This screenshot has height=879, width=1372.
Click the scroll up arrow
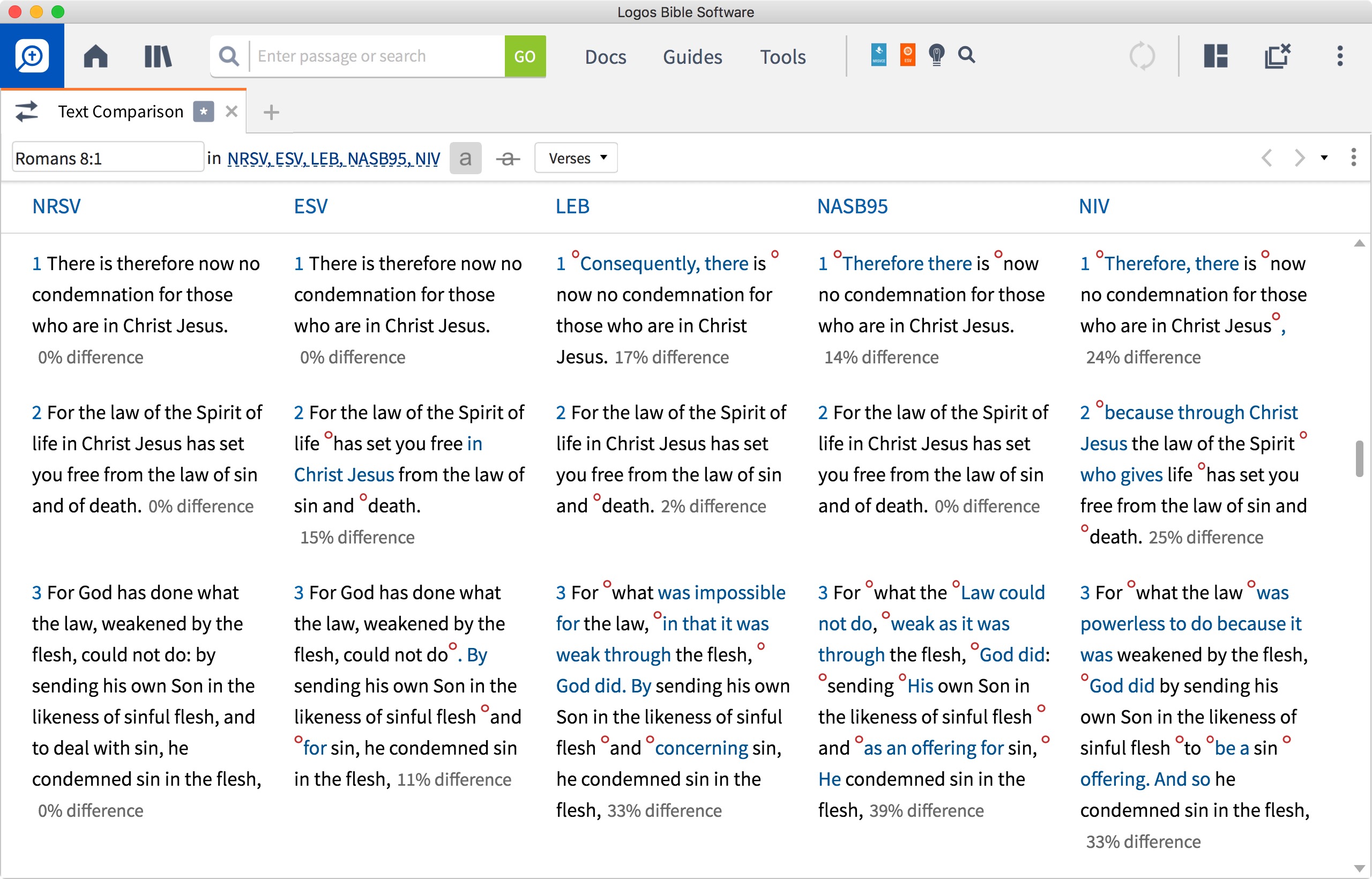pos(1359,244)
